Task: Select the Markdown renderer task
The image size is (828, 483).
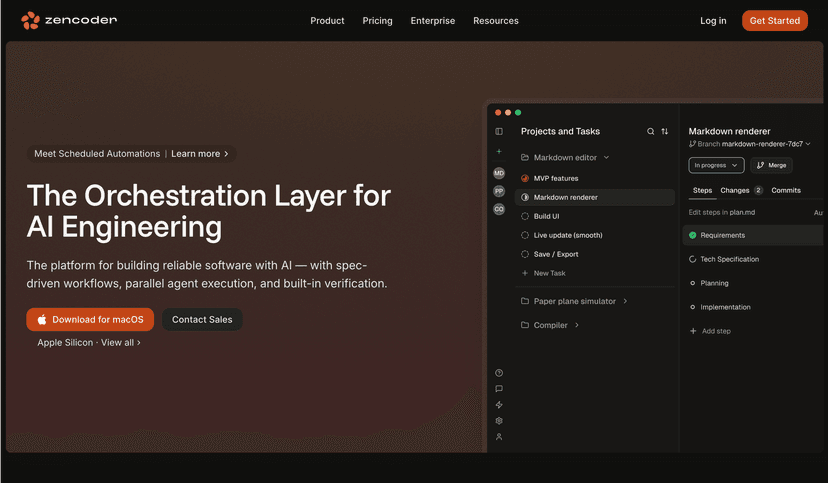Action: (565, 197)
